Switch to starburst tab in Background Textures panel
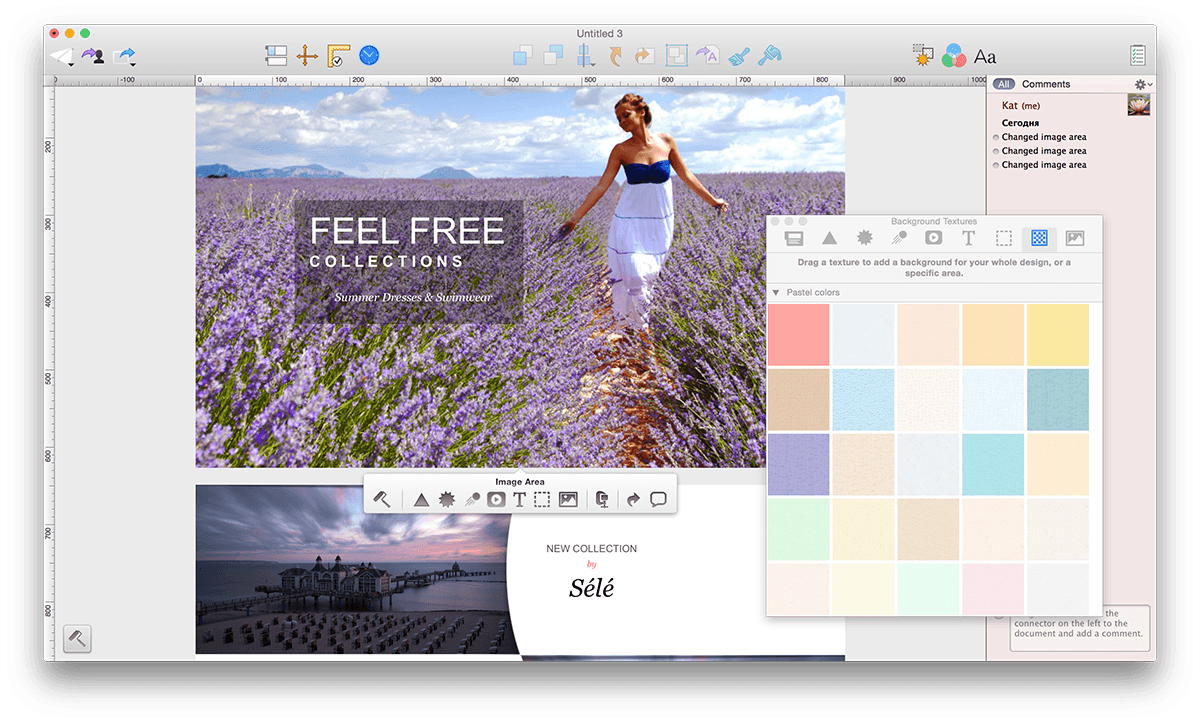Screen dimensions: 1200x723 click(x=865, y=238)
